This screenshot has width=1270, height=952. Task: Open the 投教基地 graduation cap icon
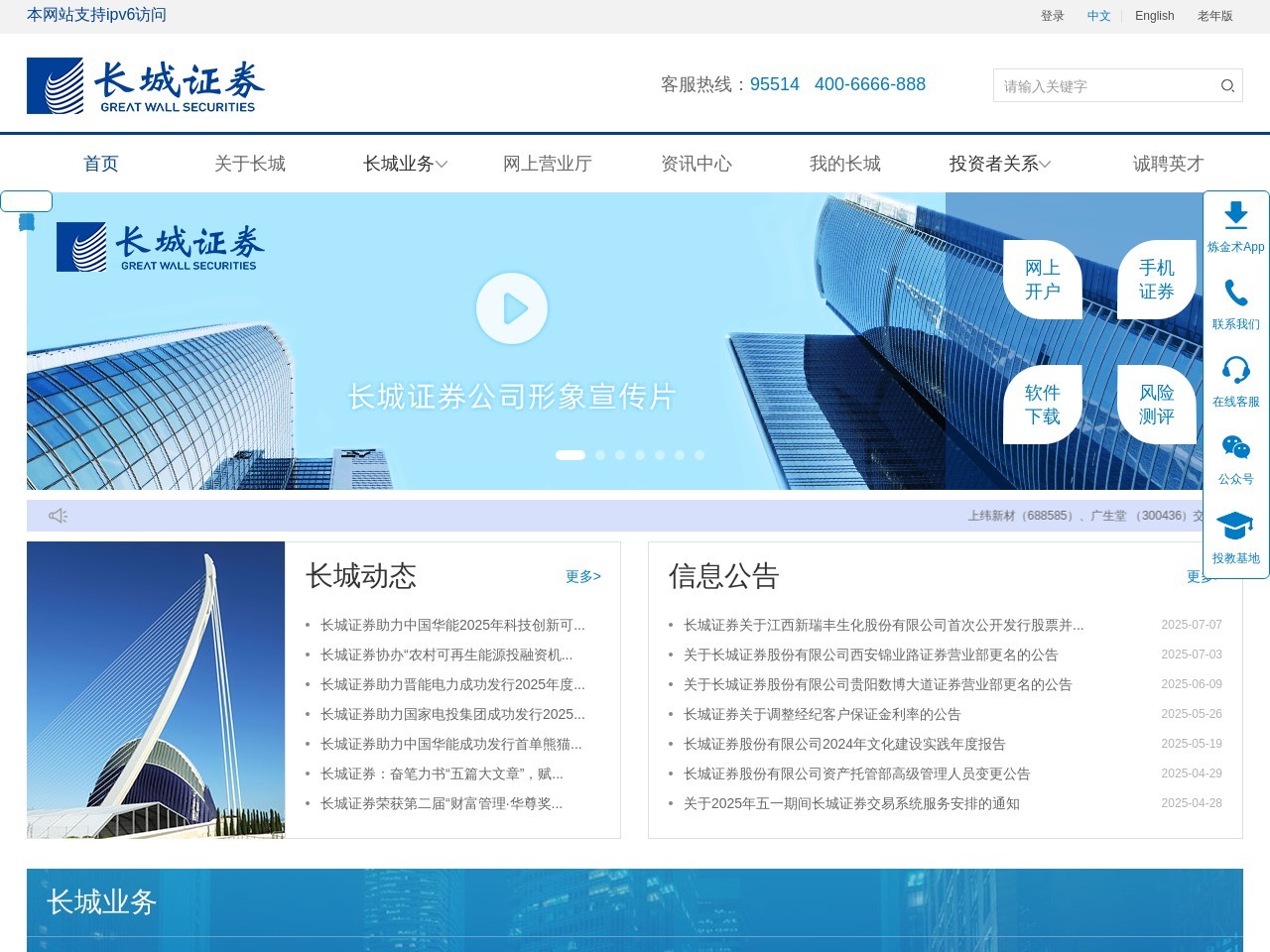click(x=1235, y=527)
